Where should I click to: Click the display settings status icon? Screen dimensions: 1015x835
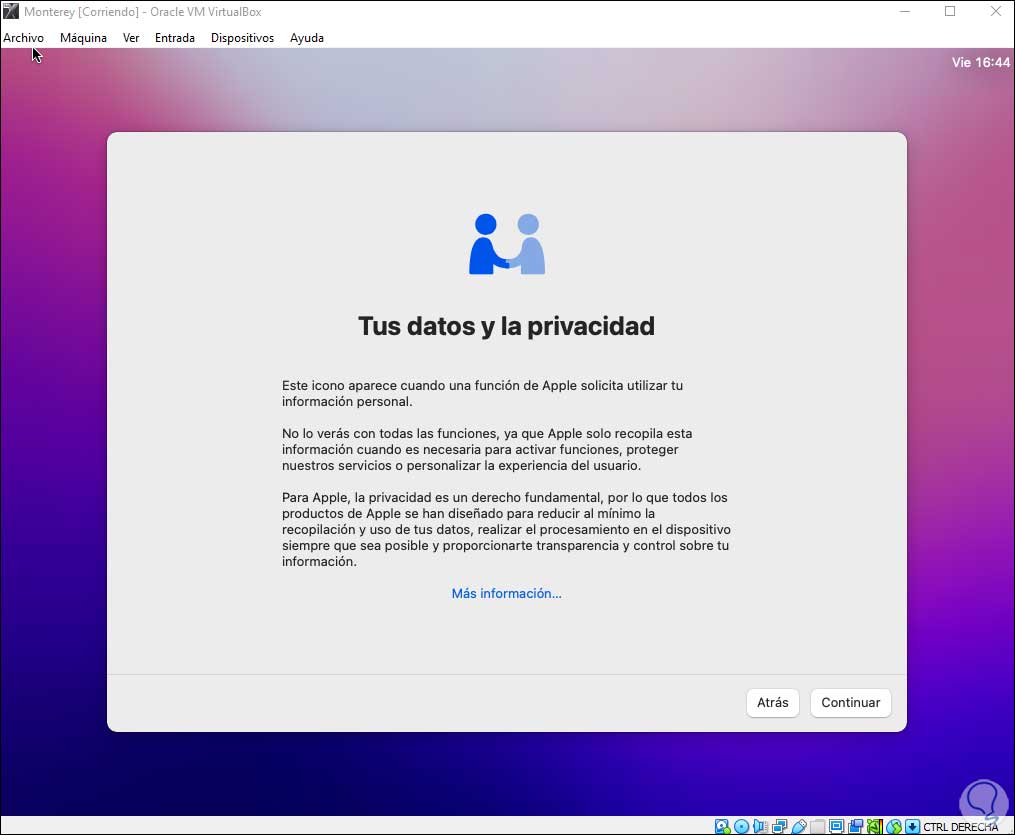[x=836, y=827]
